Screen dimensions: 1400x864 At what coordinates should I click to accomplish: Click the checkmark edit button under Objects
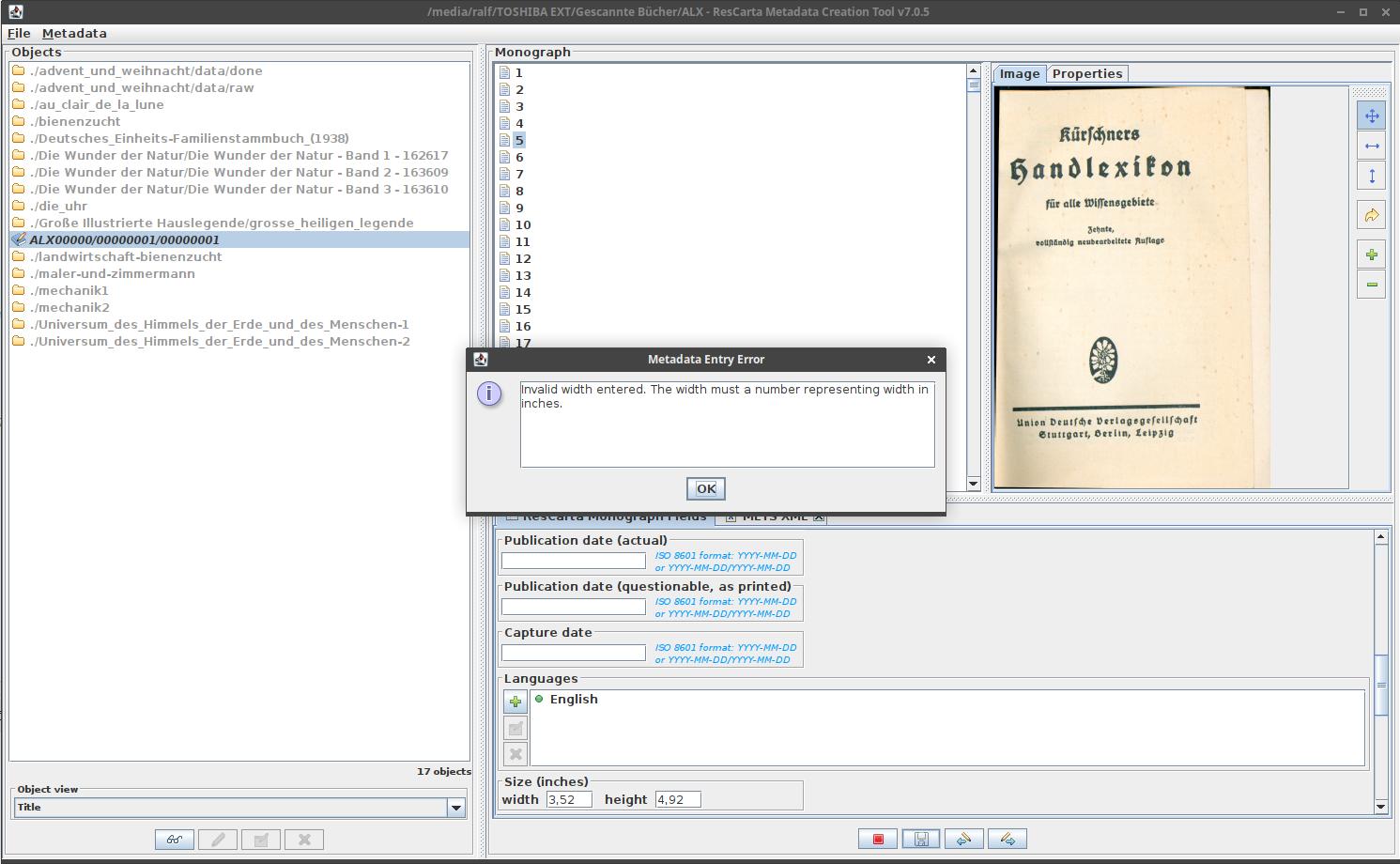coord(261,840)
